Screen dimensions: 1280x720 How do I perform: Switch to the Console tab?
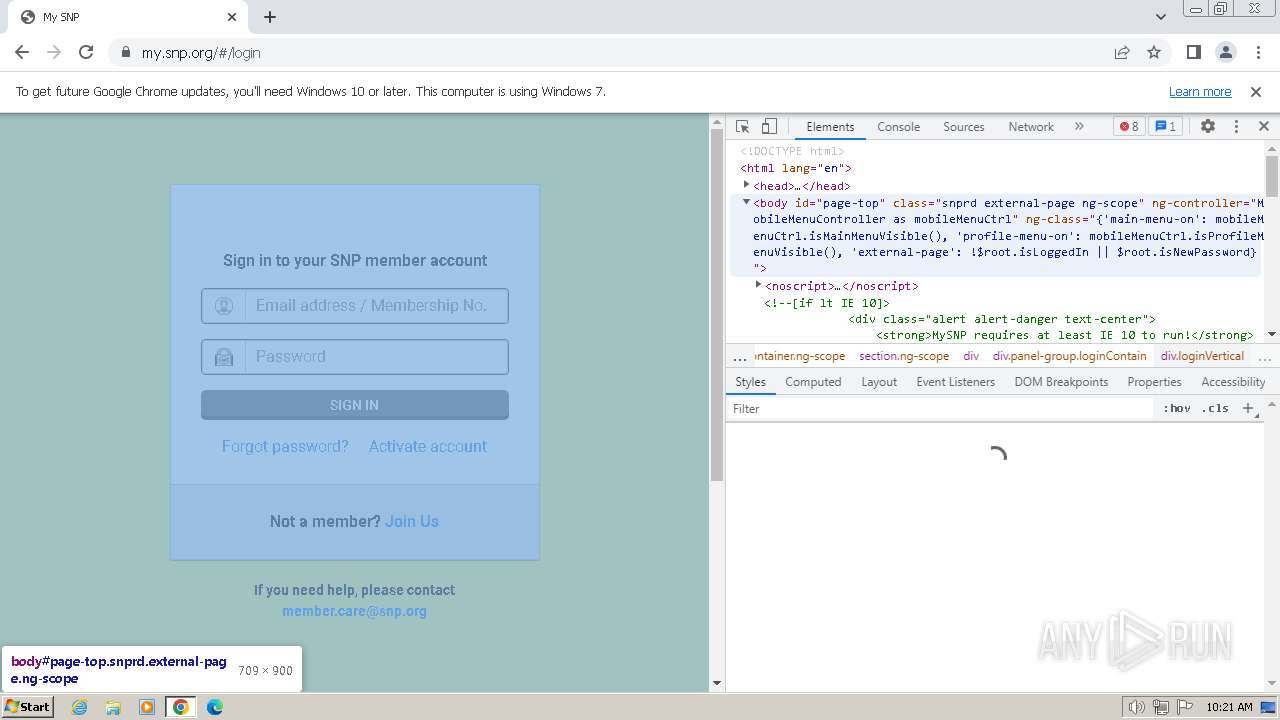[x=898, y=127]
